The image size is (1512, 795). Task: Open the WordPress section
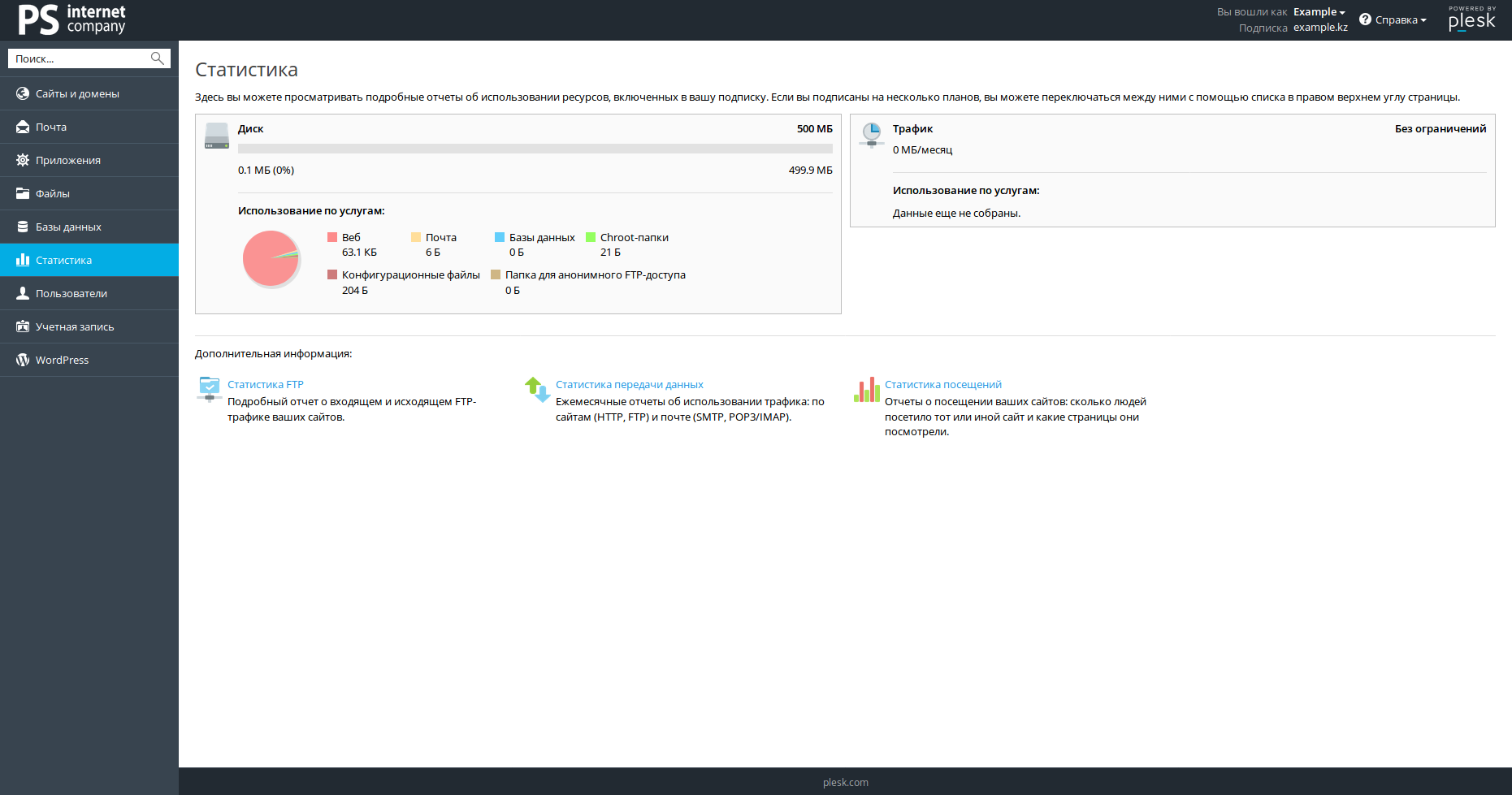[x=89, y=360]
